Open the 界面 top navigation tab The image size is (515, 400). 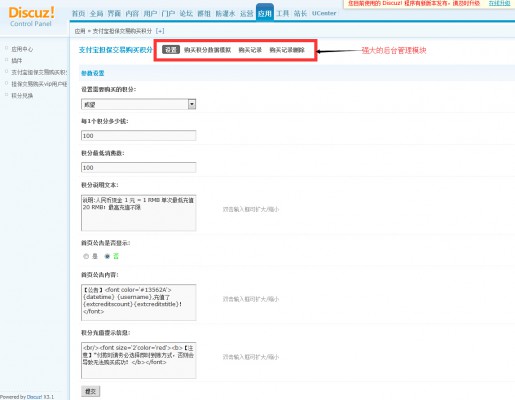[x=114, y=14]
